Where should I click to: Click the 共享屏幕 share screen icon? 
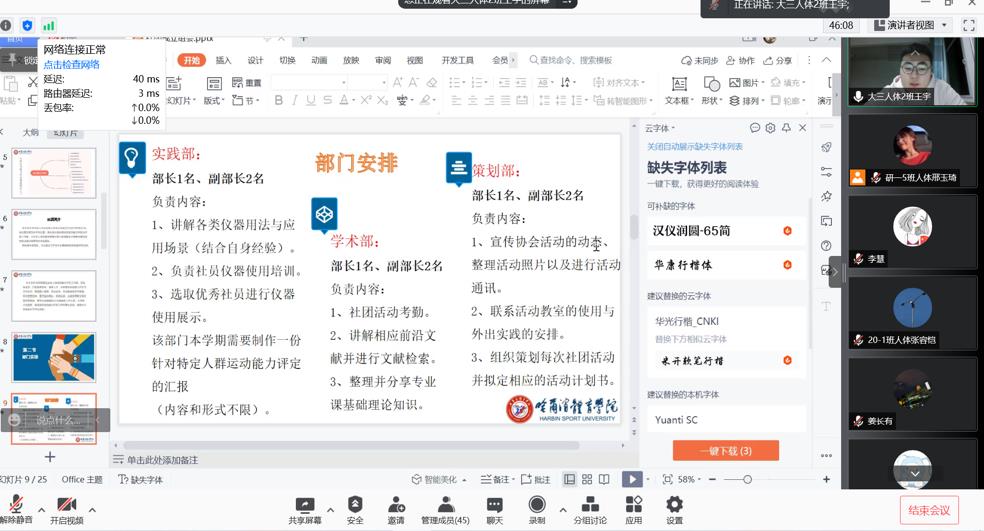coord(305,505)
